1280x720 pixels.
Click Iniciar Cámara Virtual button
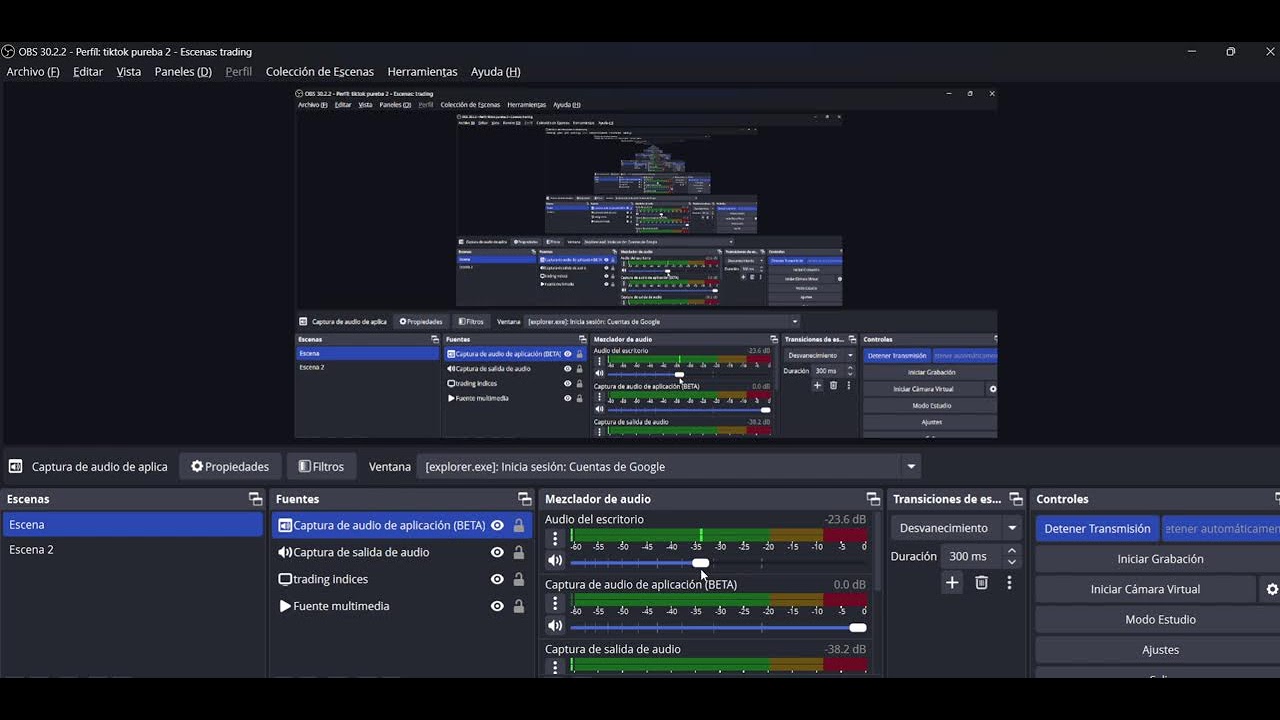point(1145,589)
